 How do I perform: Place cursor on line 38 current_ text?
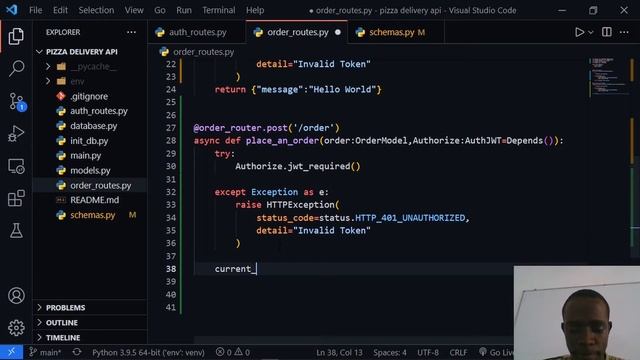(235, 269)
